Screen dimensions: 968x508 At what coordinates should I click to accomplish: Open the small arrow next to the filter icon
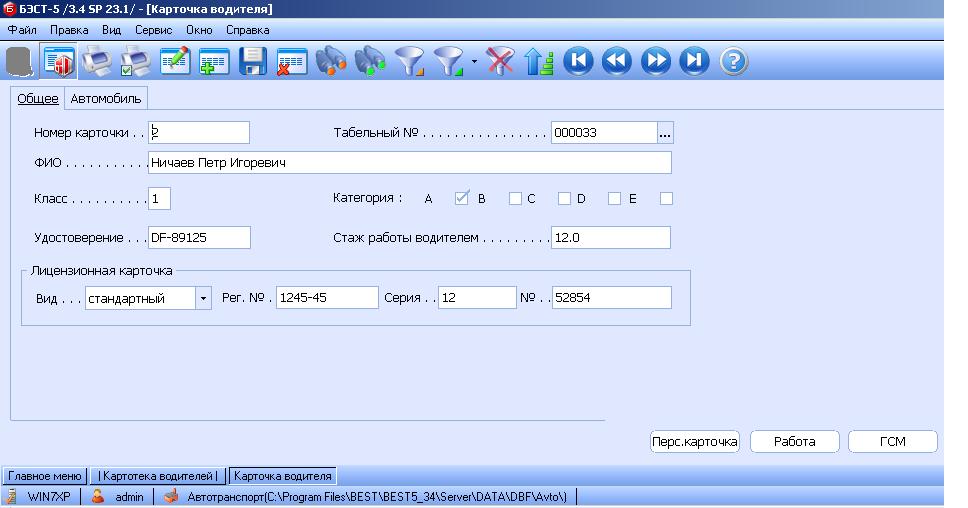(474, 62)
